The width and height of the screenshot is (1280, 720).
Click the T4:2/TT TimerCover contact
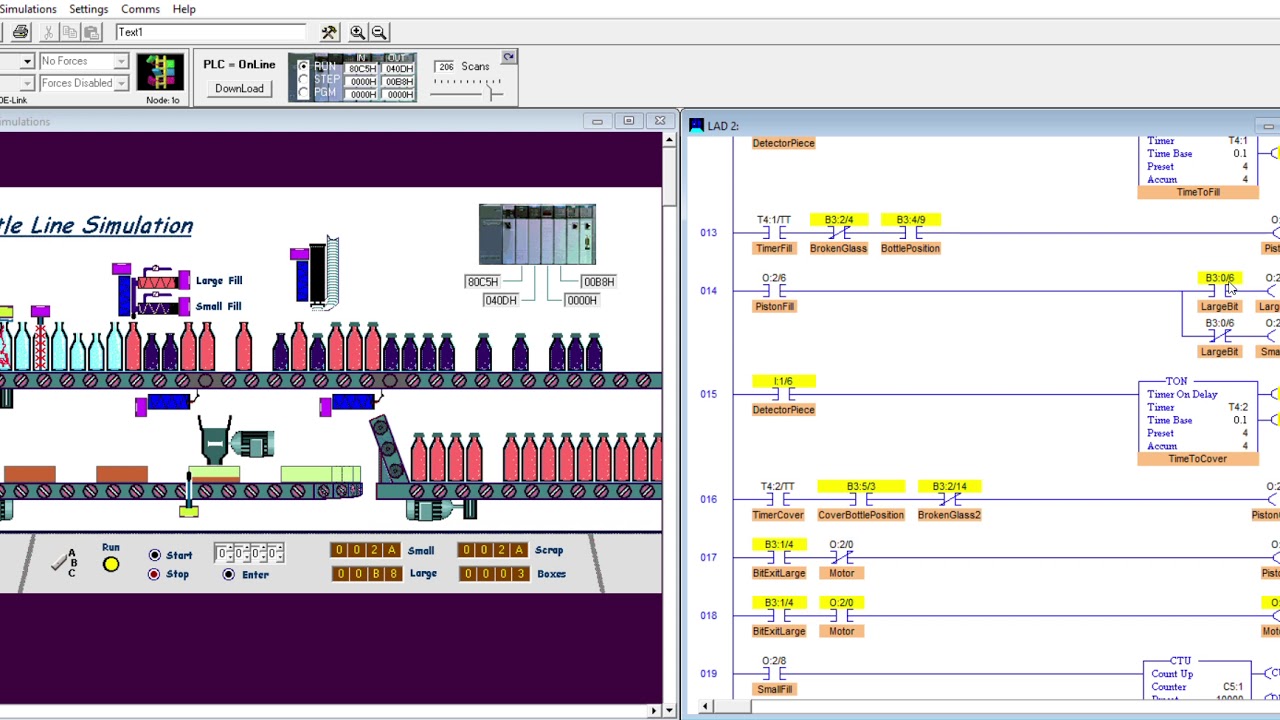(778, 500)
